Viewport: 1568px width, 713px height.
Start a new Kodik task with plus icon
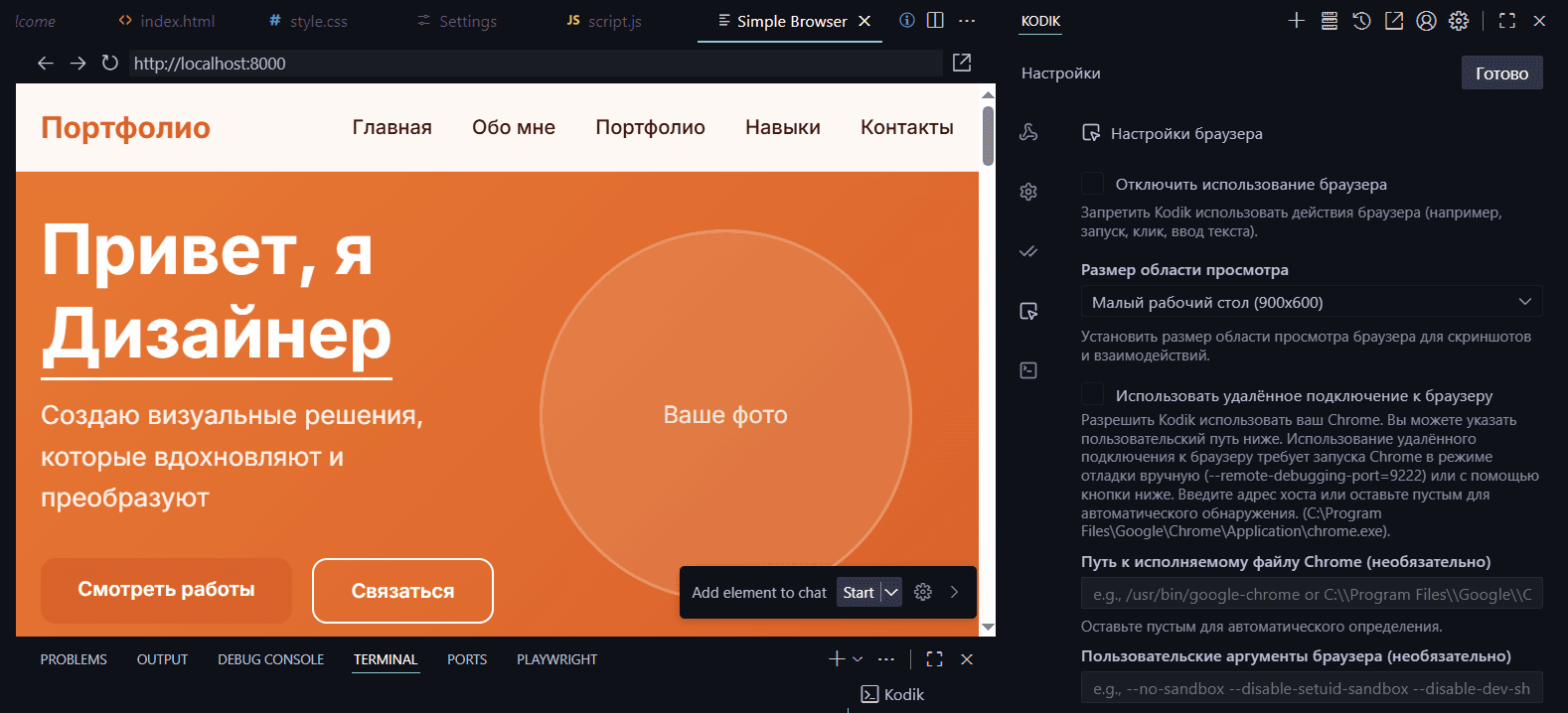pyautogui.click(x=1296, y=21)
